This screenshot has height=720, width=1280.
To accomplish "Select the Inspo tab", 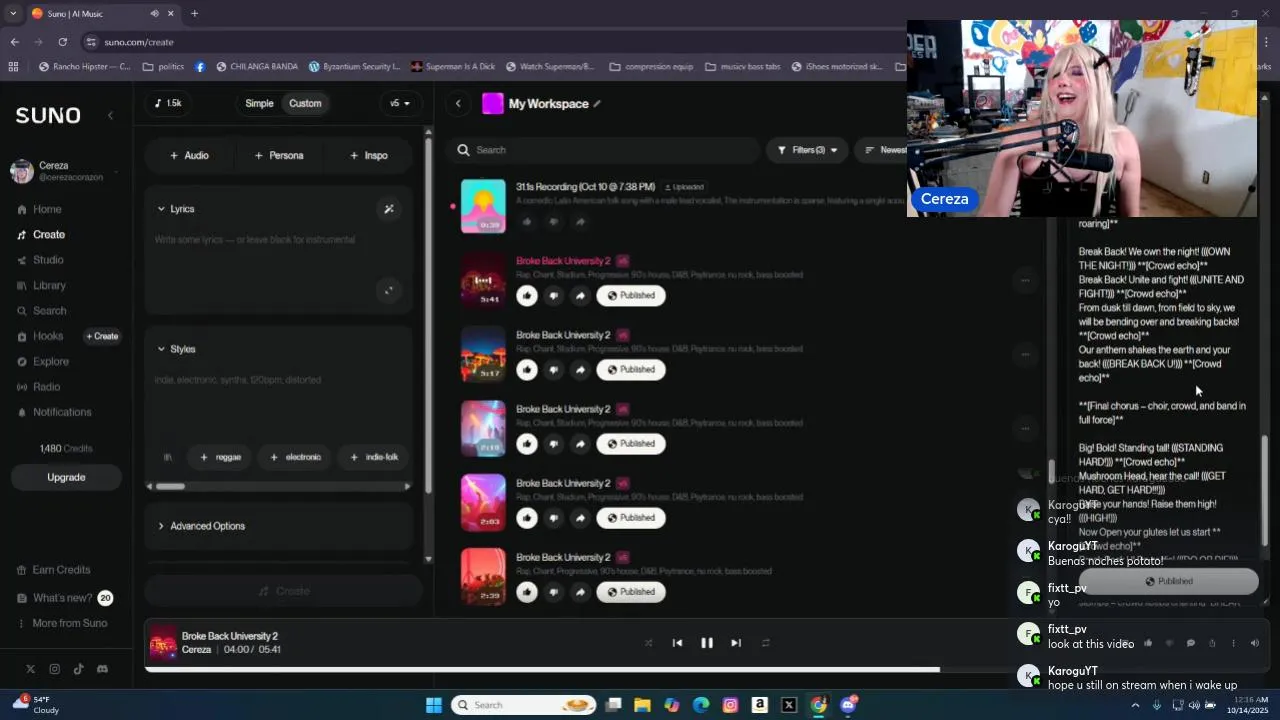I will point(369,155).
